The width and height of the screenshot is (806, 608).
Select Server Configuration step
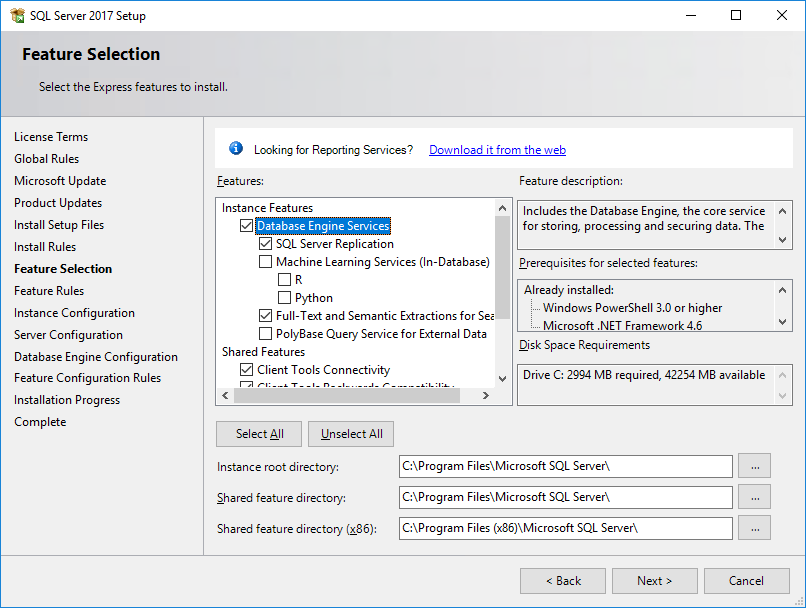tap(68, 335)
